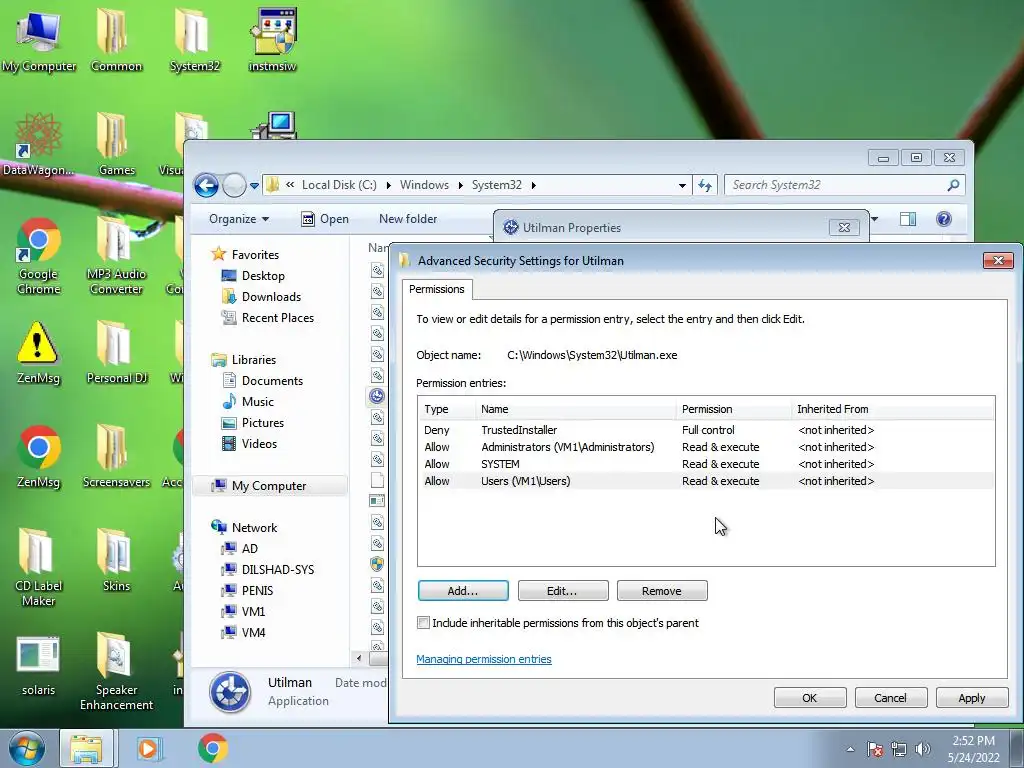The height and width of the screenshot is (768, 1024).
Task: Click the Permission column header
Action: coord(733,409)
